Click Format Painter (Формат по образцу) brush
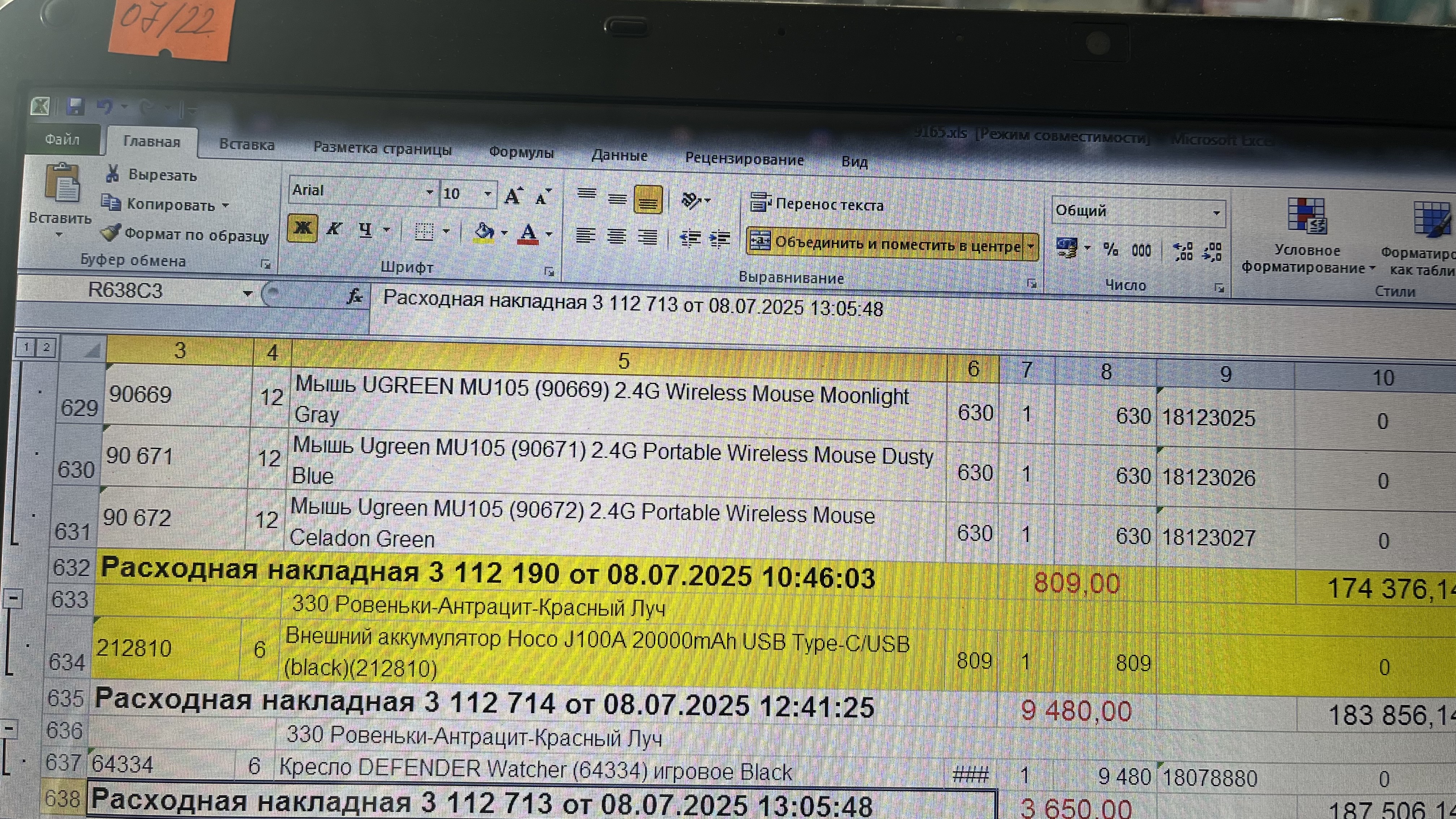Image resolution: width=1456 pixels, height=819 pixels. click(x=110, y=232)
